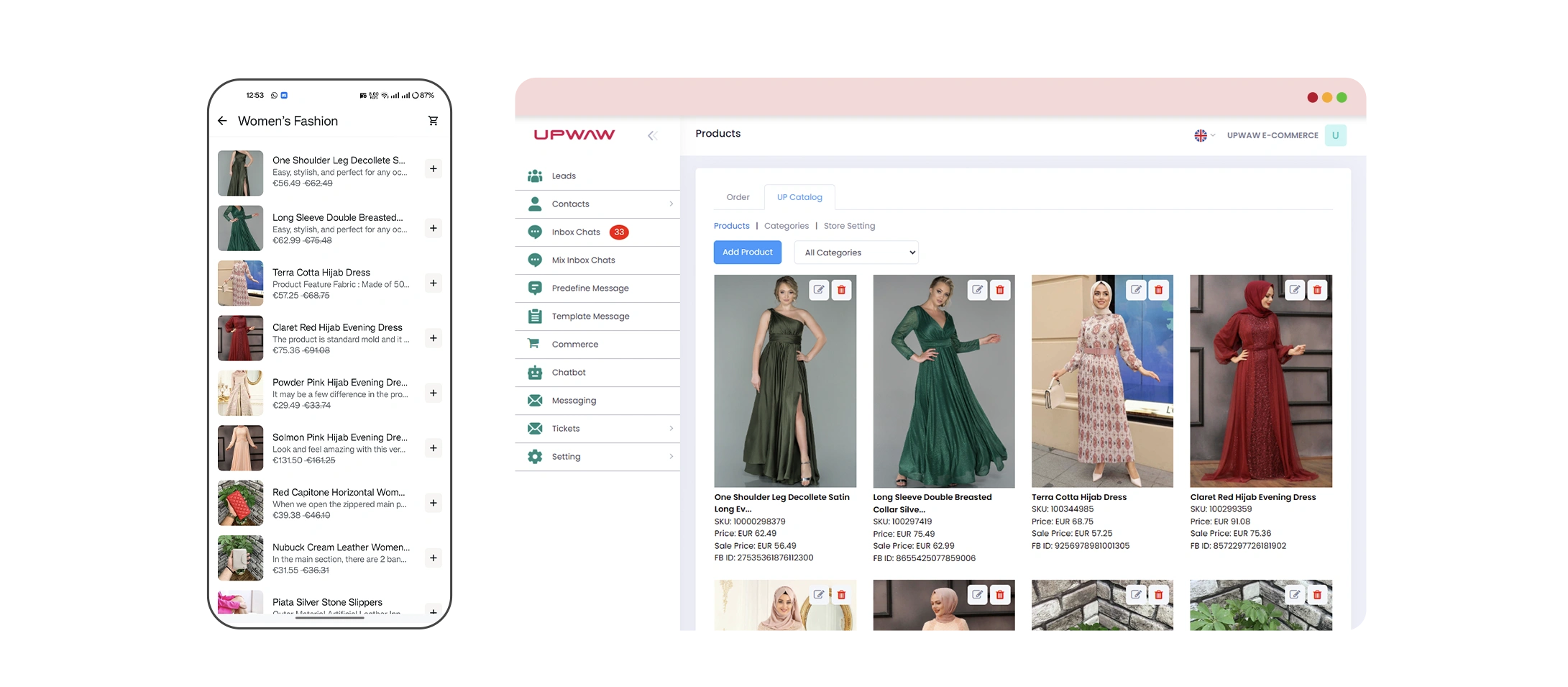Open the Template Message section
Image resolution: width=1568 pixels, height=687 pixels.
[590, 316]
